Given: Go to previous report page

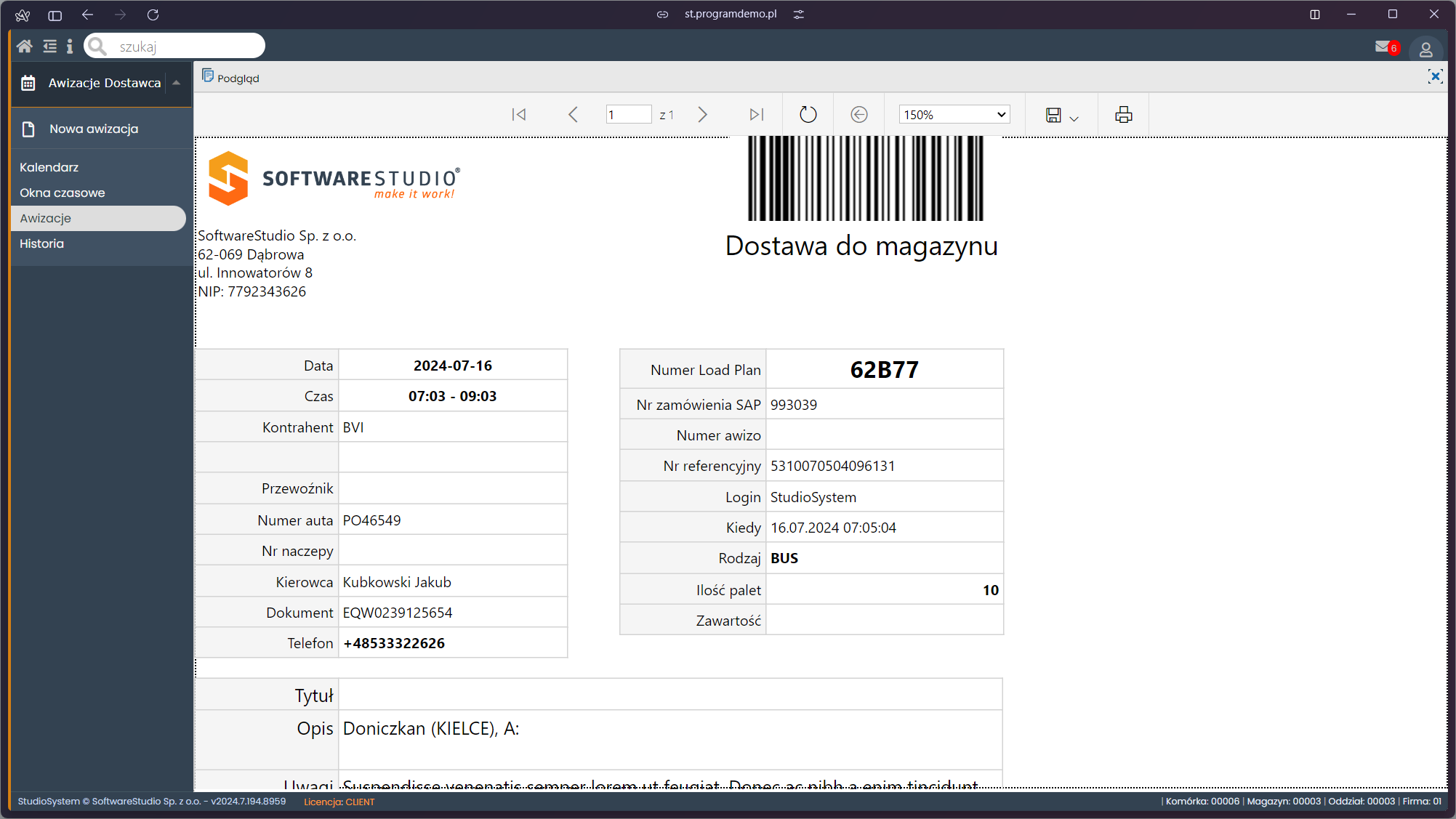Looking at the screenshot, I should tap(573, 115).
